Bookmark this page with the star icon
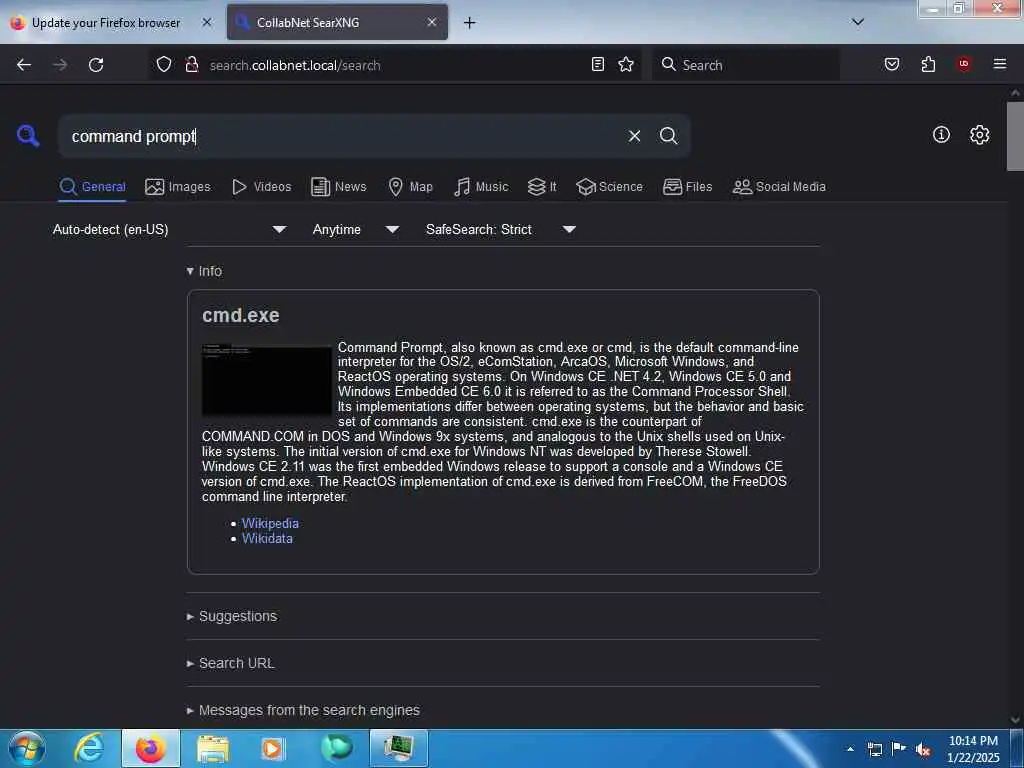 pos(626,64)
